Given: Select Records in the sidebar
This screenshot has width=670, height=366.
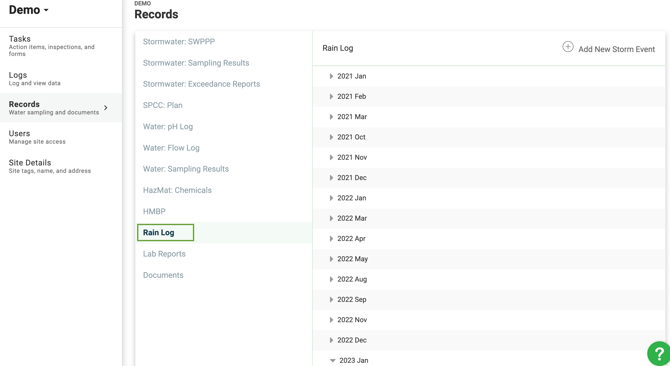Looking at the screenshot, I should (61, 108).
